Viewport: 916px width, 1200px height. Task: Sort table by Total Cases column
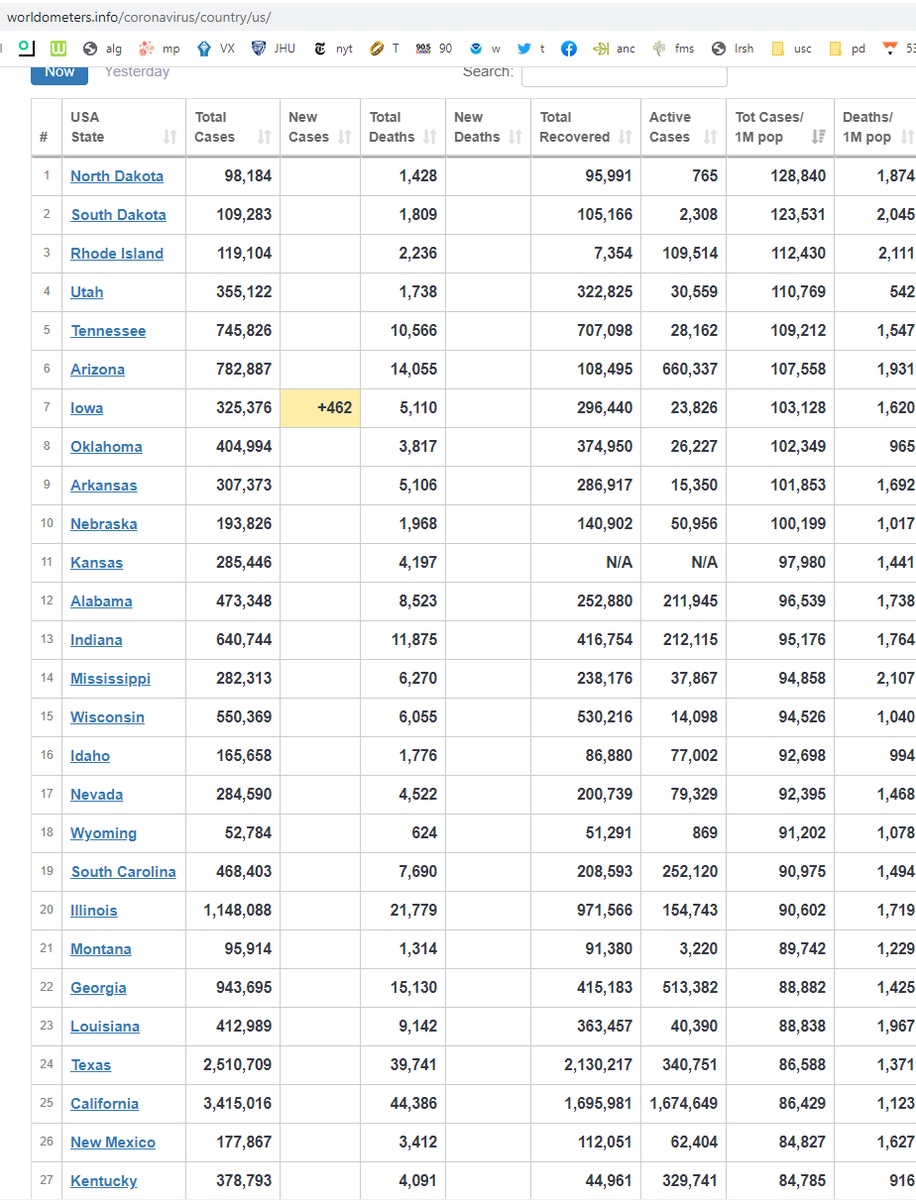pos(233,127)
